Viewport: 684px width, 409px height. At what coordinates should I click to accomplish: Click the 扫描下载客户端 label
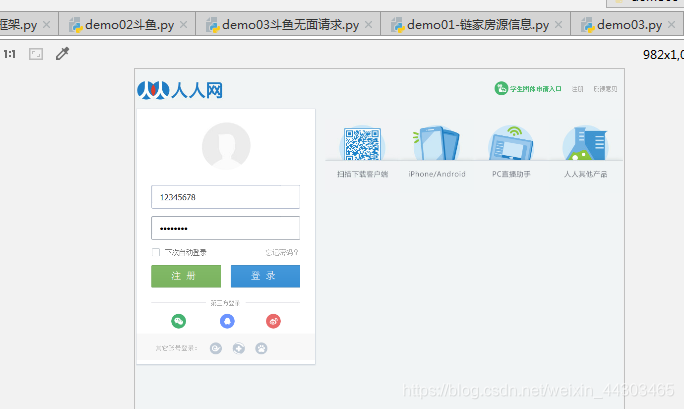[x=363, y=174]
